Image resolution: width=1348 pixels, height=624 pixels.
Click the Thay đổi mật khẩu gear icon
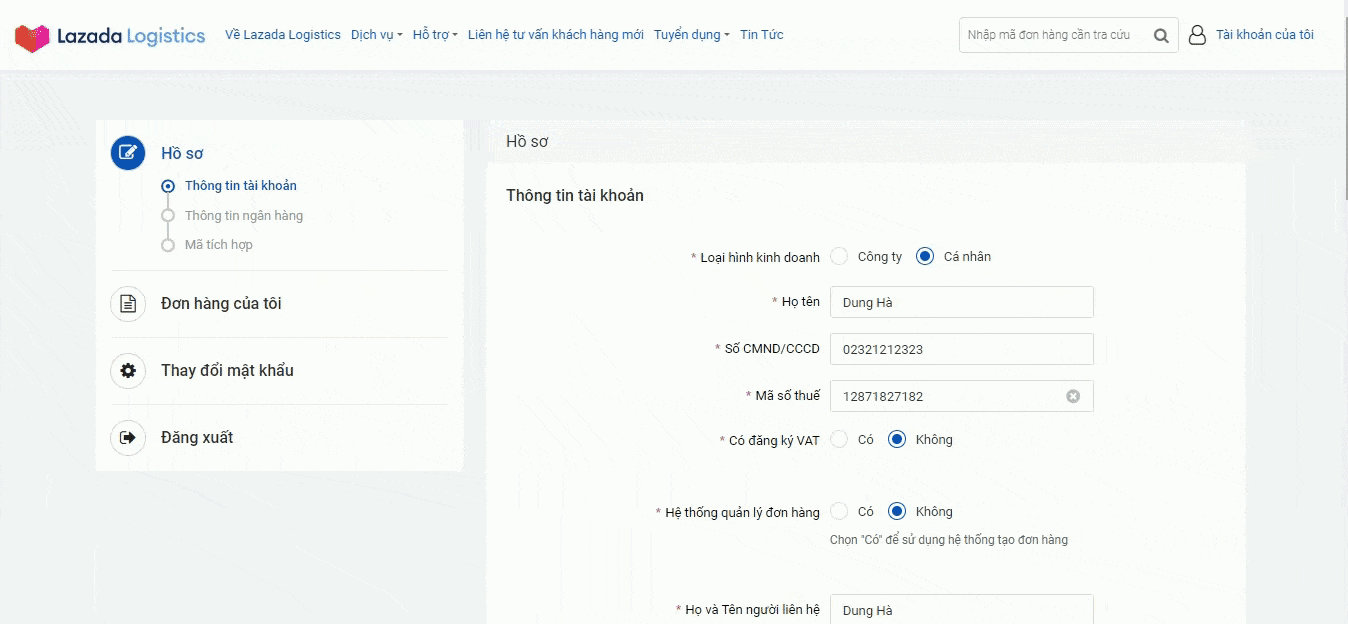tap(128, 371)
